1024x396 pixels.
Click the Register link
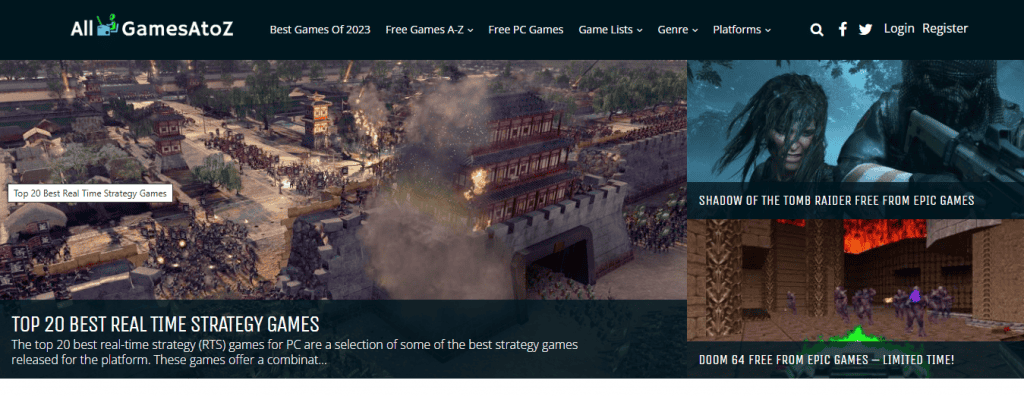pyautogui.click(x=945, y=29)
